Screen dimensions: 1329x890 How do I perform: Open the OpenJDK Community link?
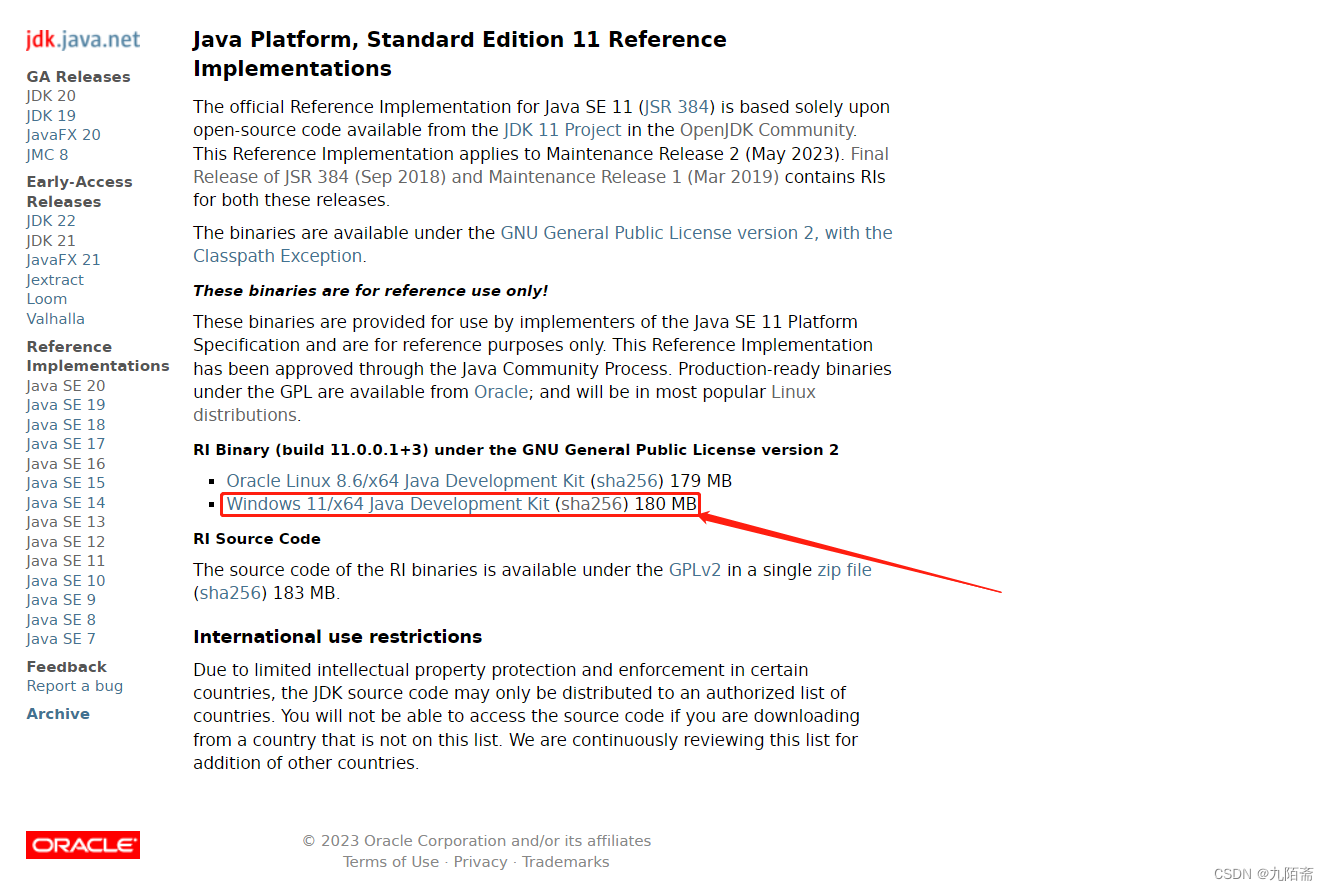(x=766, y=130)
